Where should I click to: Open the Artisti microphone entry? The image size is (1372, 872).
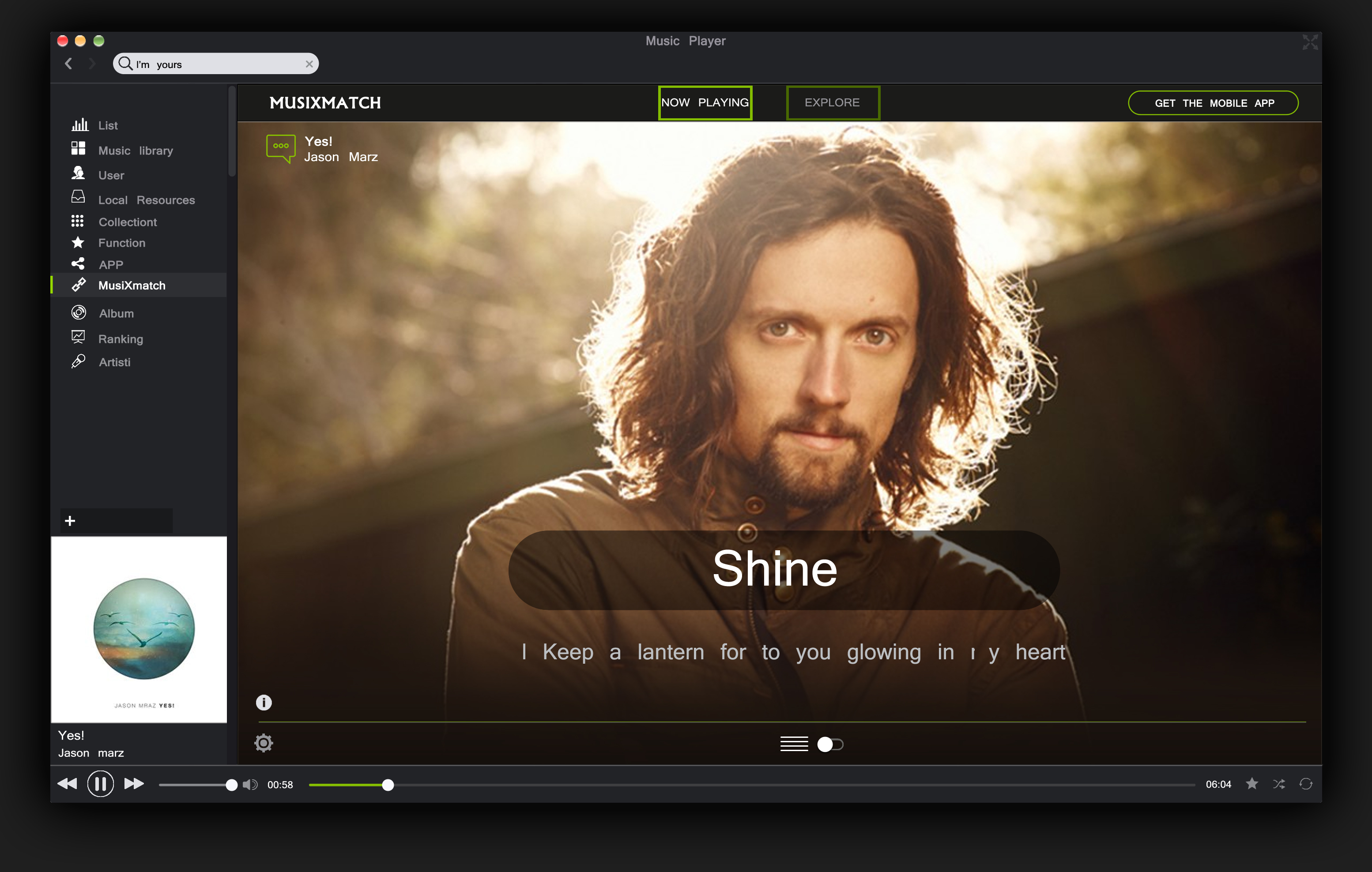tap(101, 362)
